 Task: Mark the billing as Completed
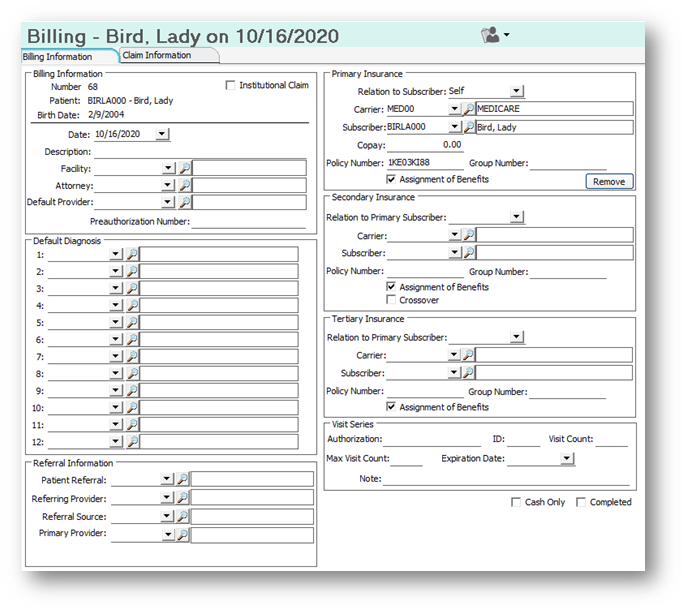click(581, 502)
